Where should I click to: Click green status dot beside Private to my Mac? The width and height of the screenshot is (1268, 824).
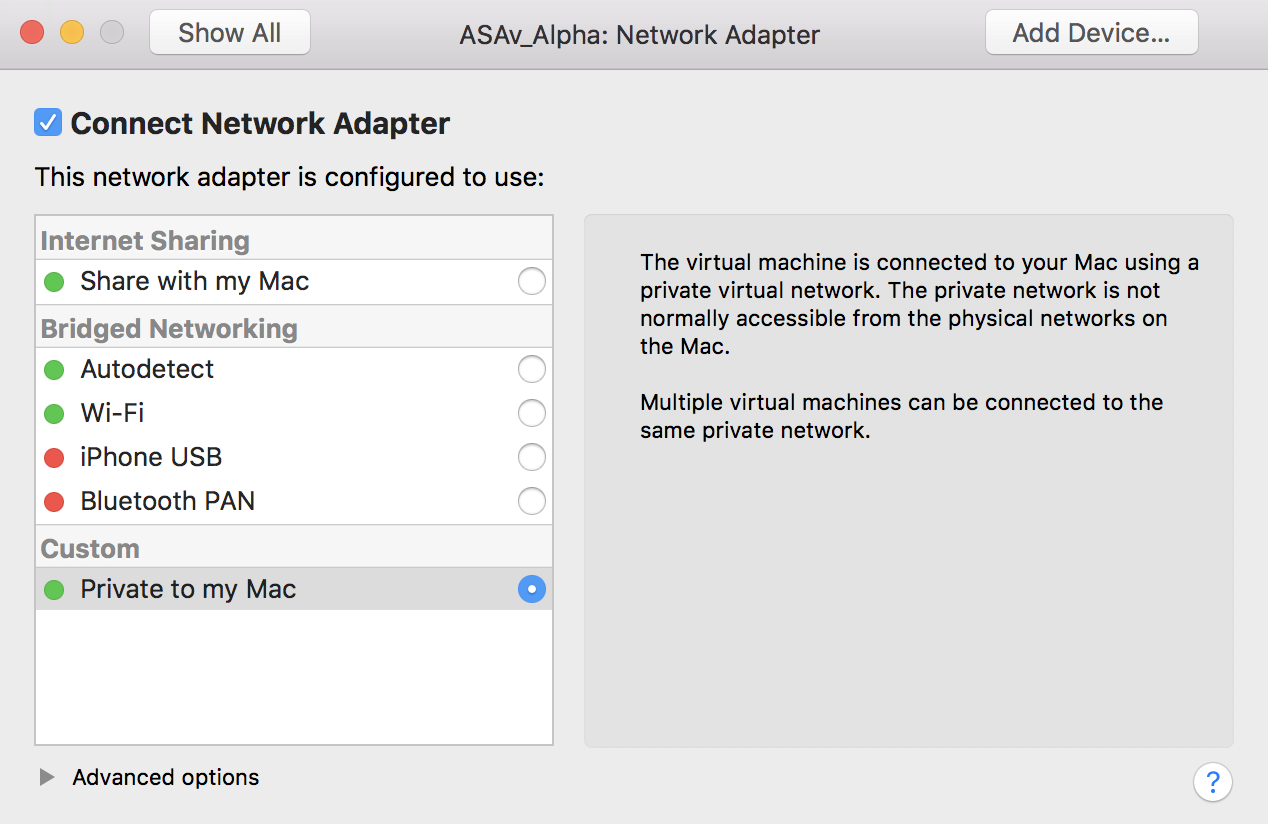pyautogui.click(x=54, y=590)
